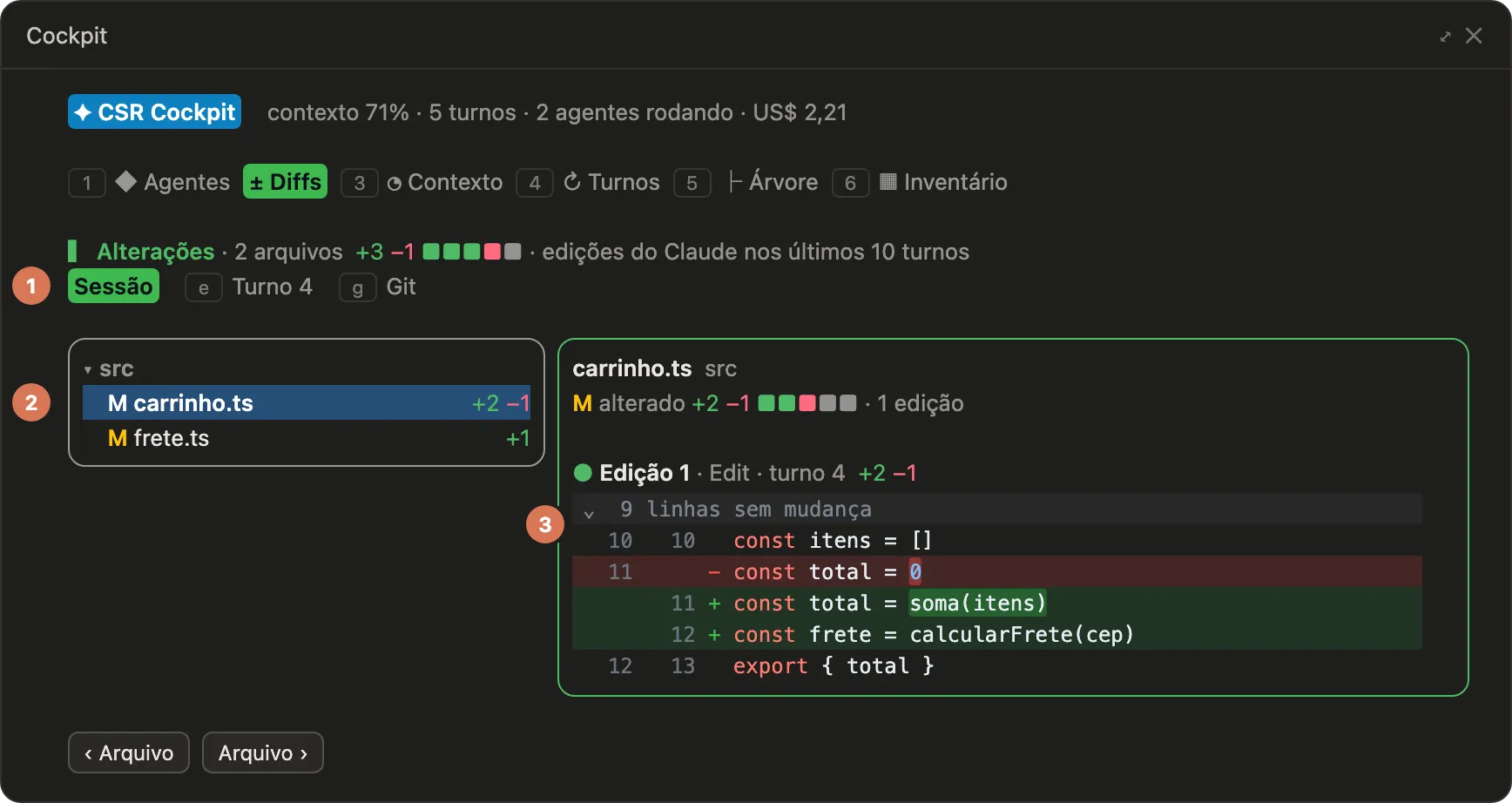Switch scope to Git
The image size is (1512, 803).
tap(401, 287)
